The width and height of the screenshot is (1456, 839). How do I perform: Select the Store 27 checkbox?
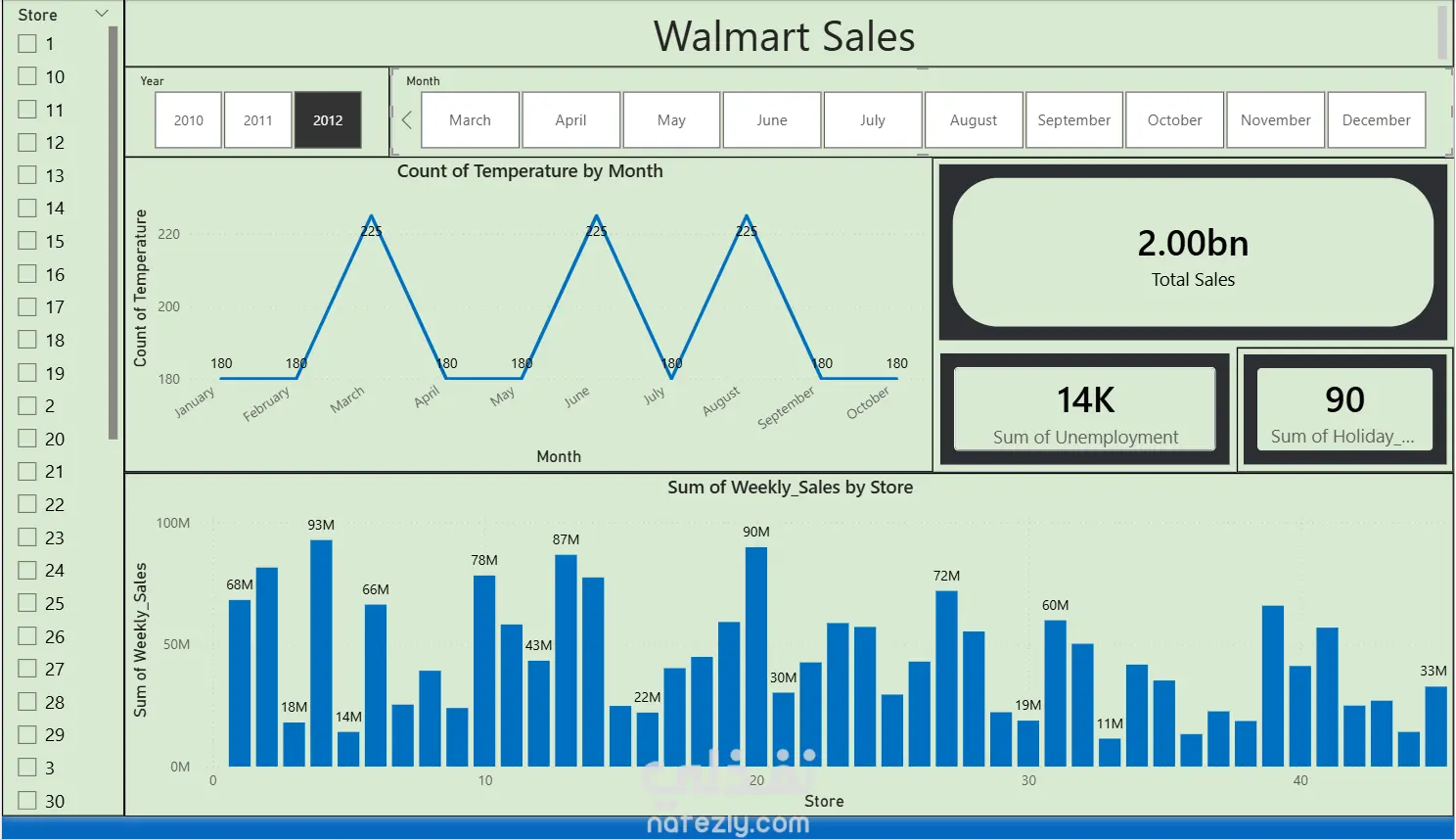(x=27, y=669)
